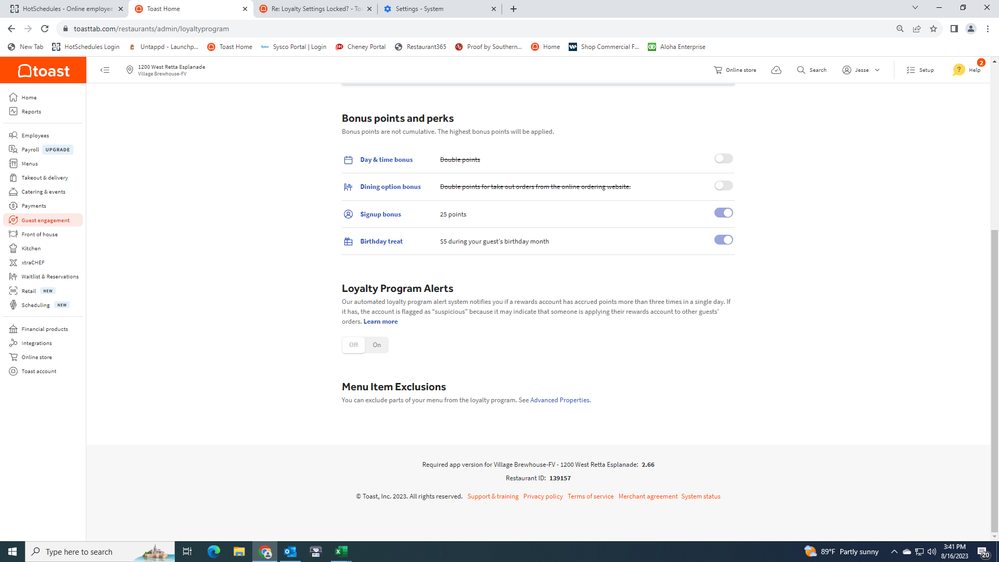Click the cloud publish icon
The image size is (999, 562).
click(x=776, y=70)
